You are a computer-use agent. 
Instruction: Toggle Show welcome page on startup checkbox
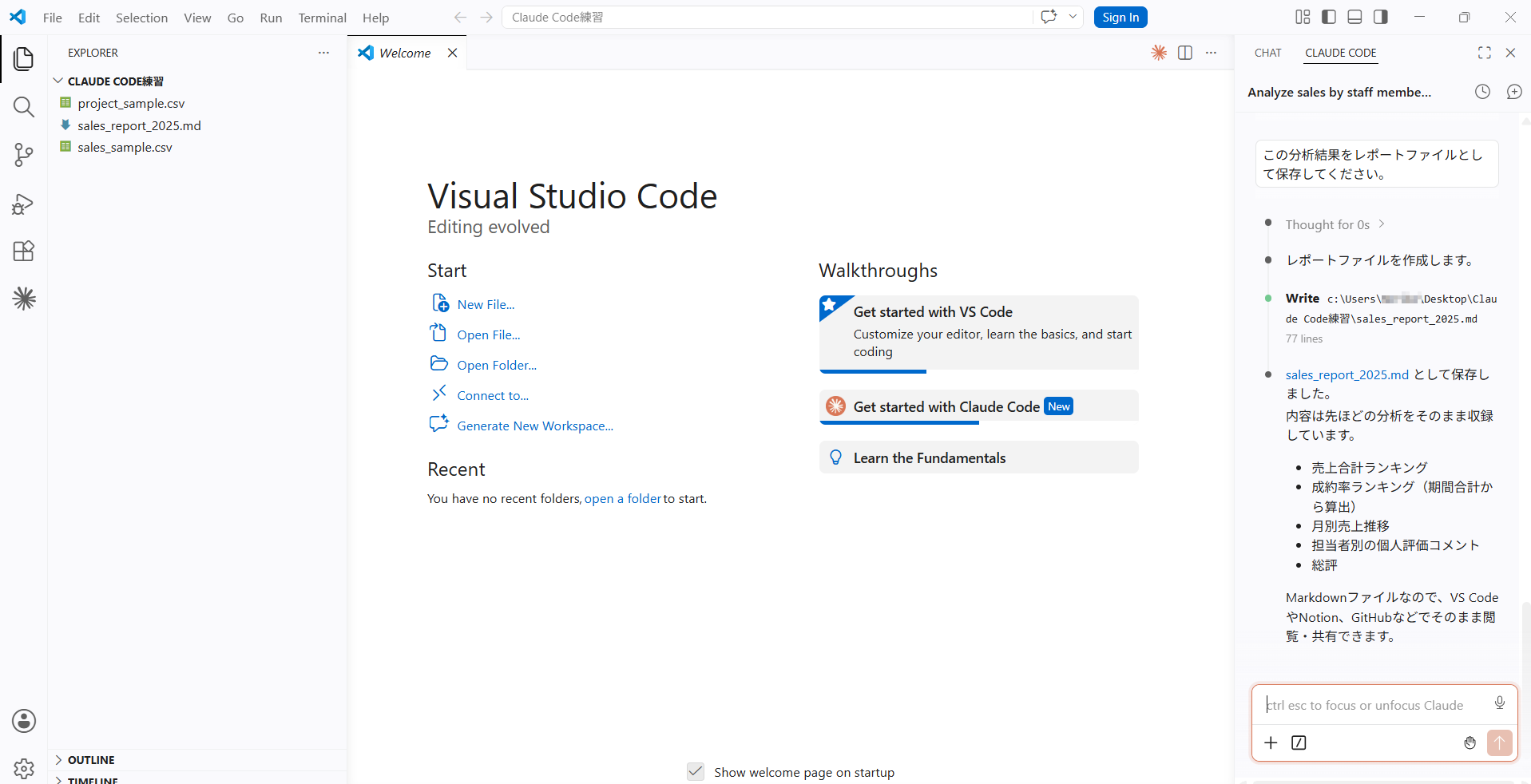coord(696,772)
